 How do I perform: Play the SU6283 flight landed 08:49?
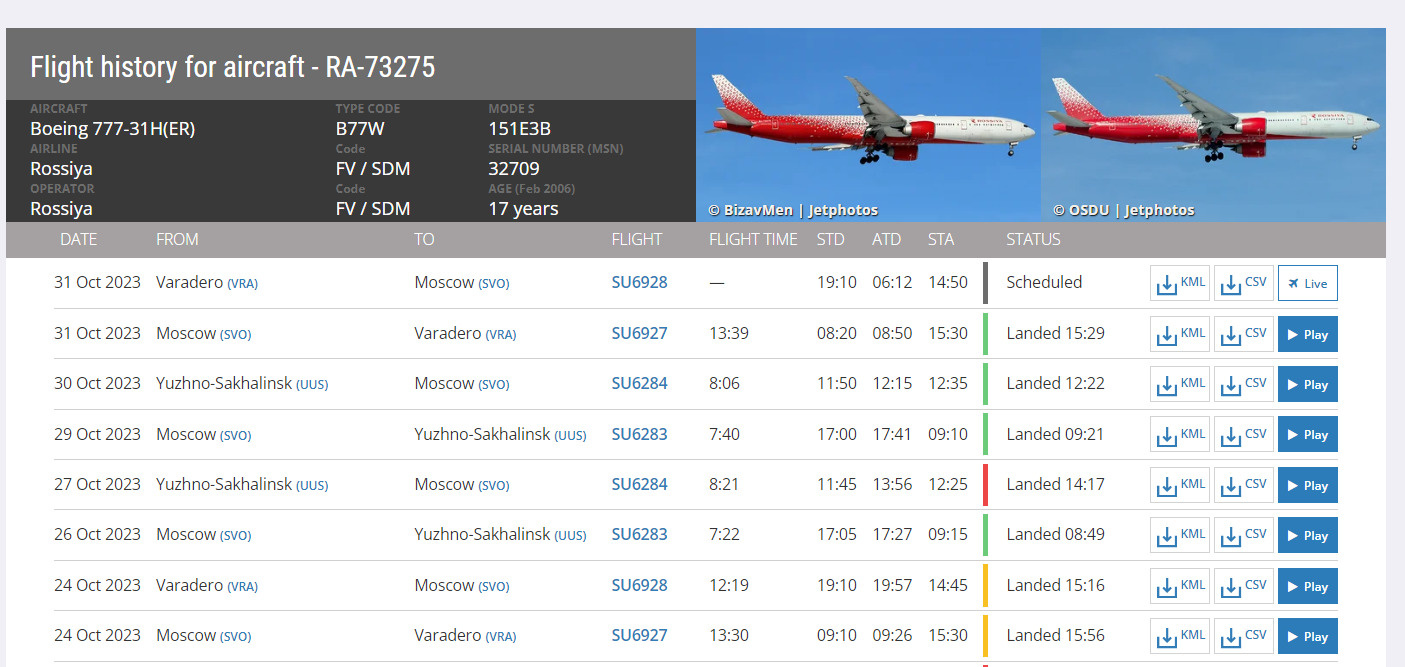click(x=1307, y=535)
